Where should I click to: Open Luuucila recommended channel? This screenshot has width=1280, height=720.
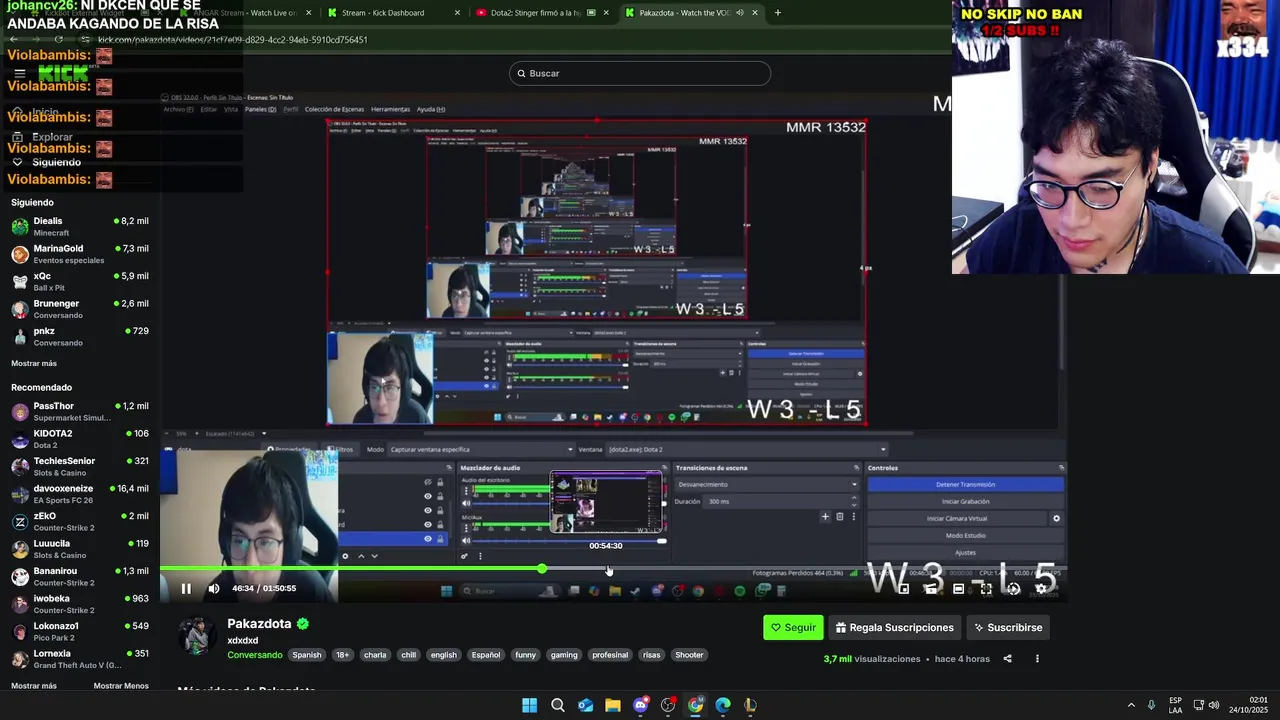(80, 549)
